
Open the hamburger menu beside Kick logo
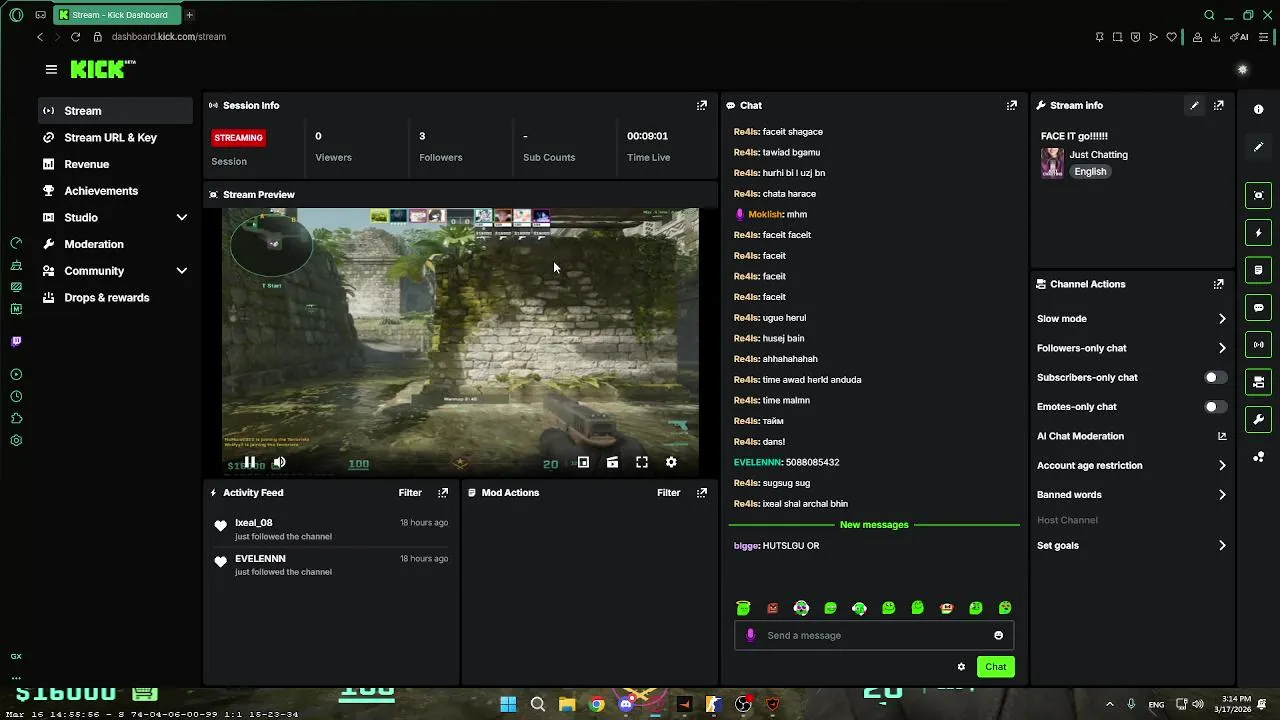pyautogui.click(x=51, y=69)
